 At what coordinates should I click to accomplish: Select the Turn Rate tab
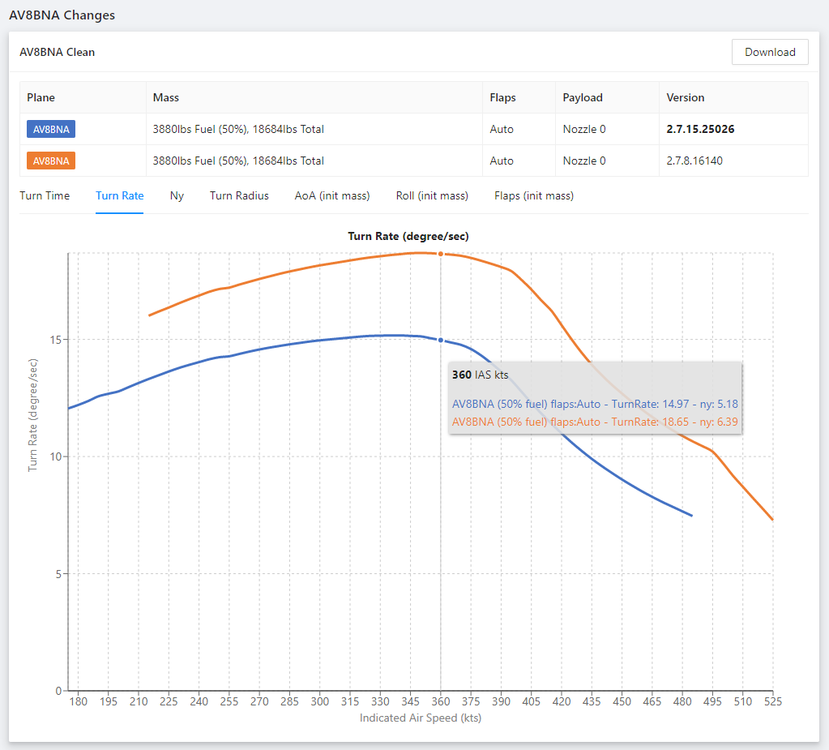coord(120,196)
